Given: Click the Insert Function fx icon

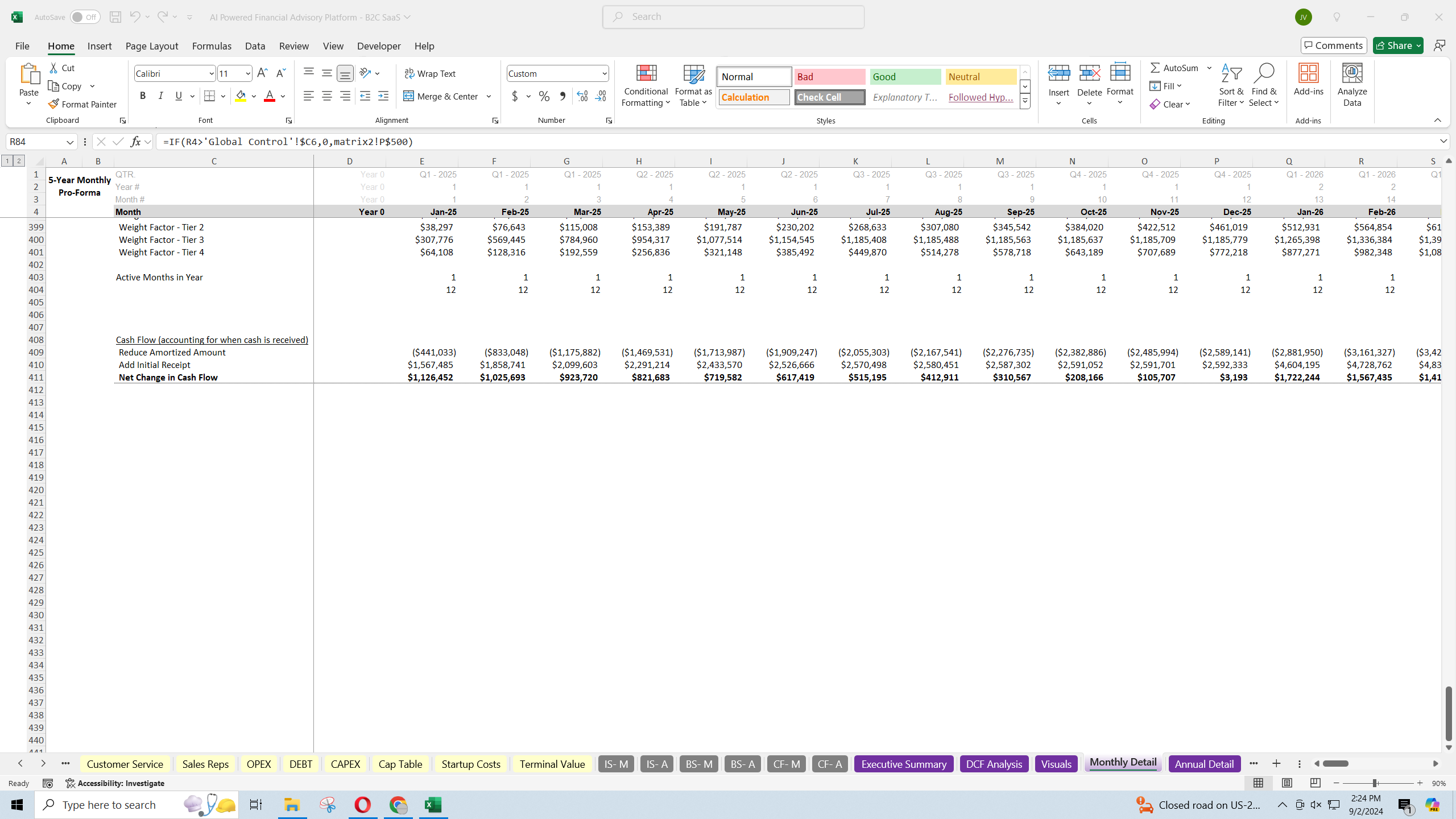Looking at the screenshot, I should 135,142.
